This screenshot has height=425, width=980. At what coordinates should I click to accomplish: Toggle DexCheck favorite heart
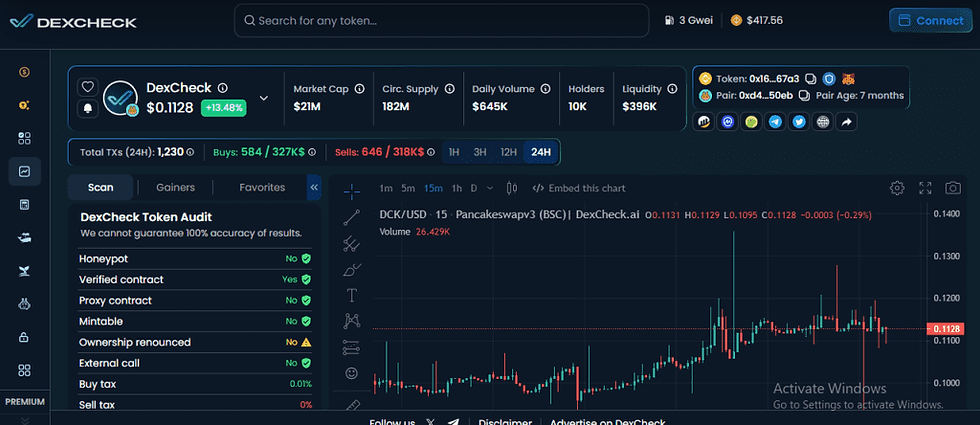[x=88, y=87]
